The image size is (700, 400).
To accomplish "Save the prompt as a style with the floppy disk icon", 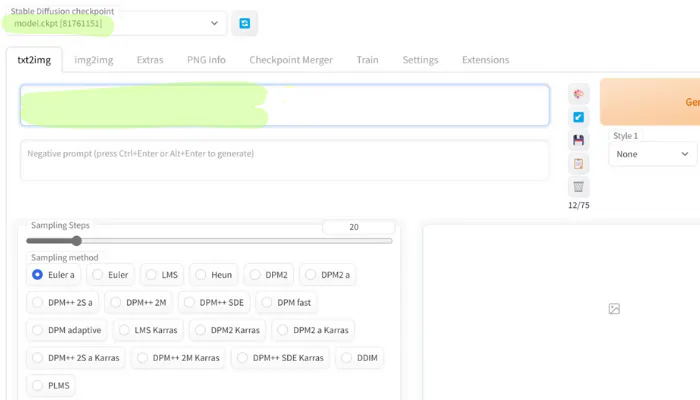I will 579,140.
